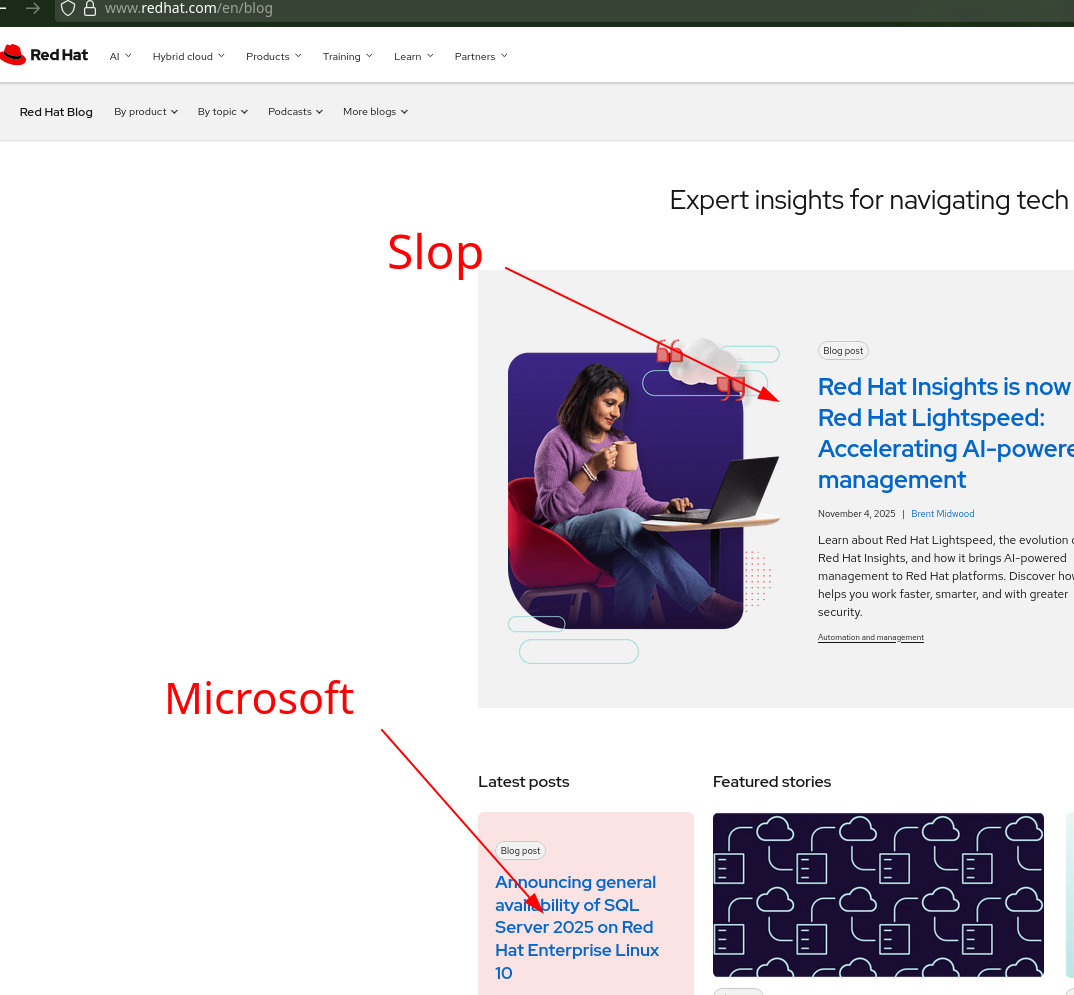Expand the AI navigation menu

[120, 56]
